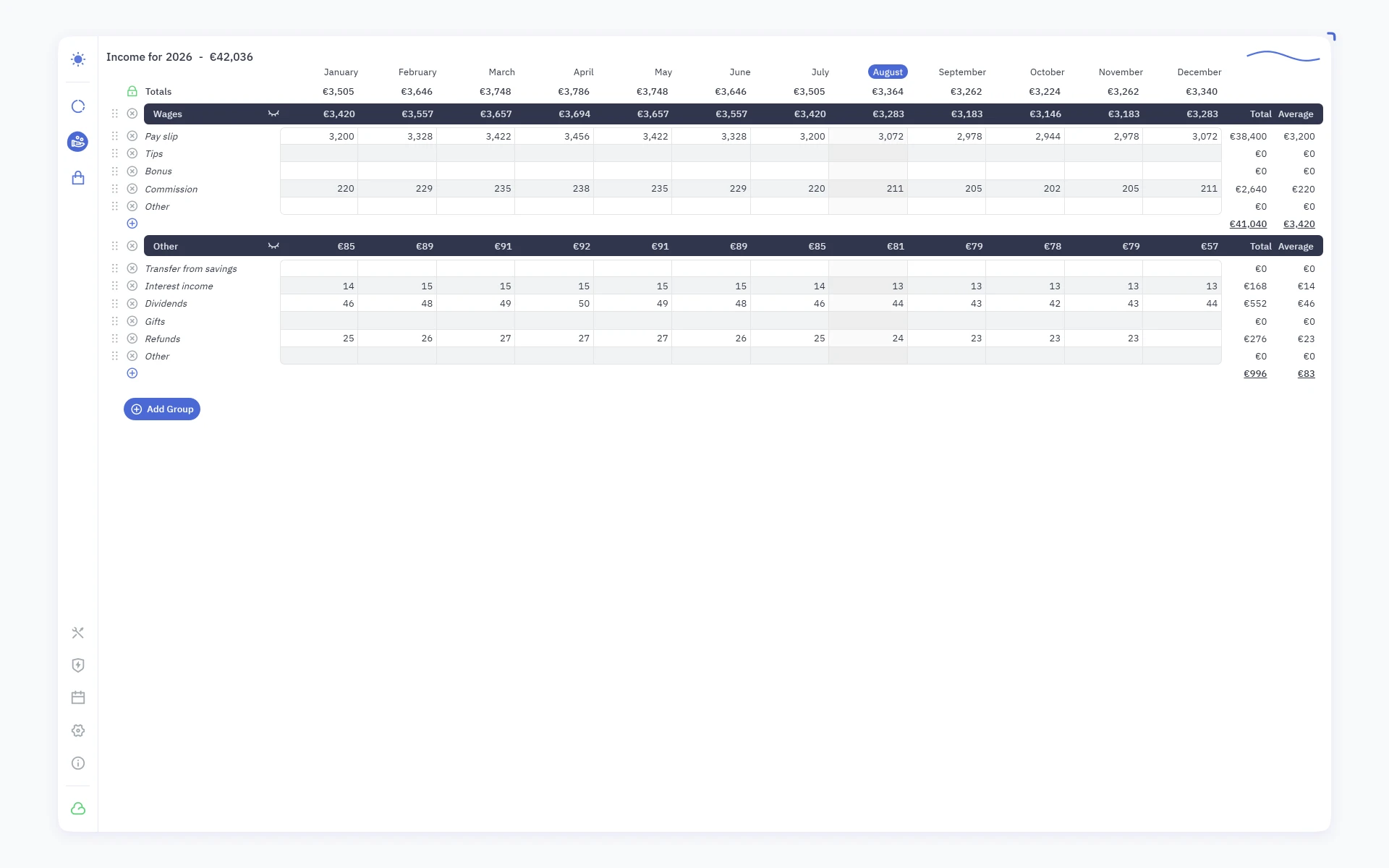Click the Other total €996 link
This screenshot has height=868, width=1389.
1255,374
